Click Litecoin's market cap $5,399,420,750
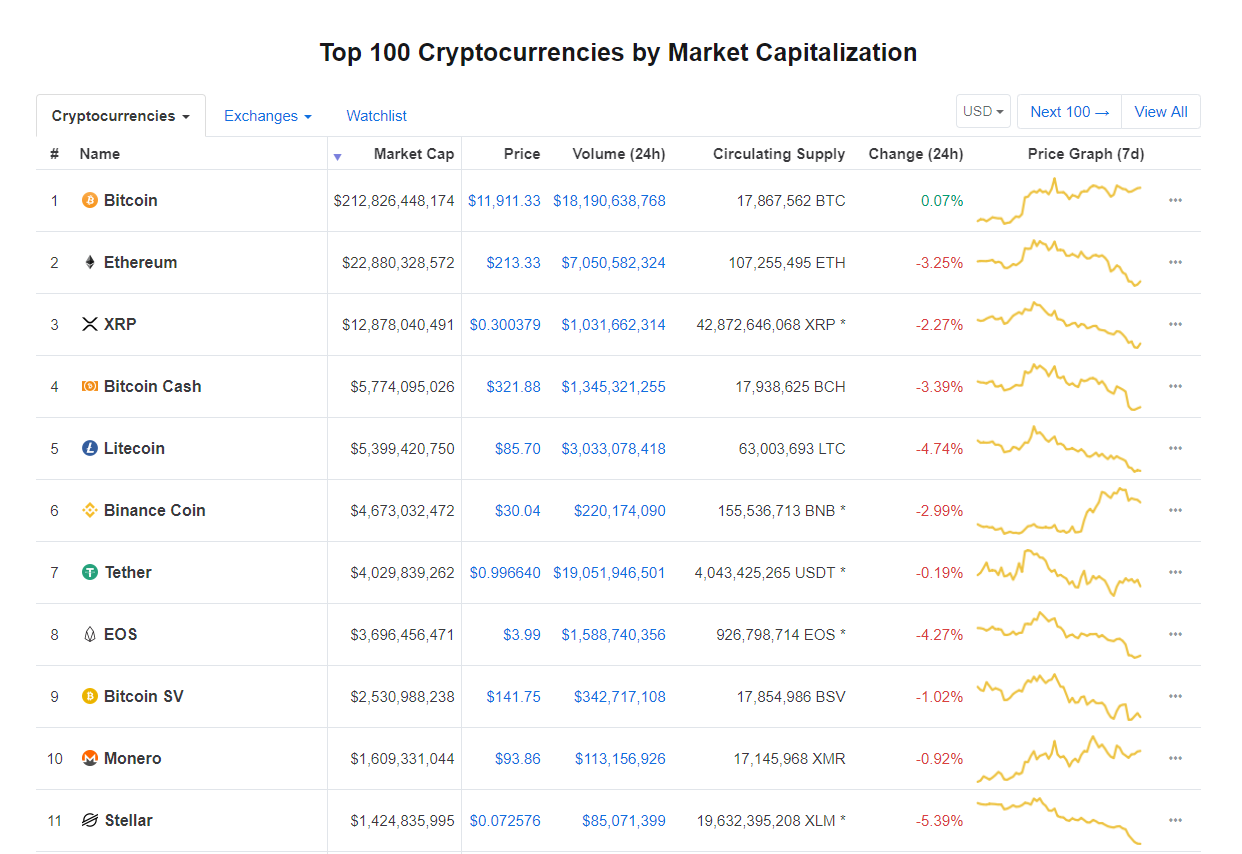This screenshot has width=1242, height=854. pyautogui.click(x=402, y=449)
